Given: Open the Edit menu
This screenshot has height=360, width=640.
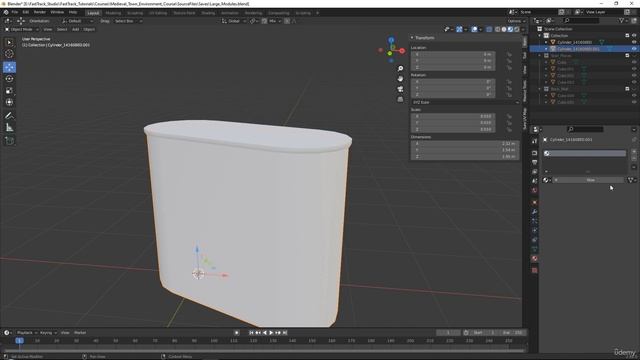Looking at the screenshot, I should click(26, 13).
